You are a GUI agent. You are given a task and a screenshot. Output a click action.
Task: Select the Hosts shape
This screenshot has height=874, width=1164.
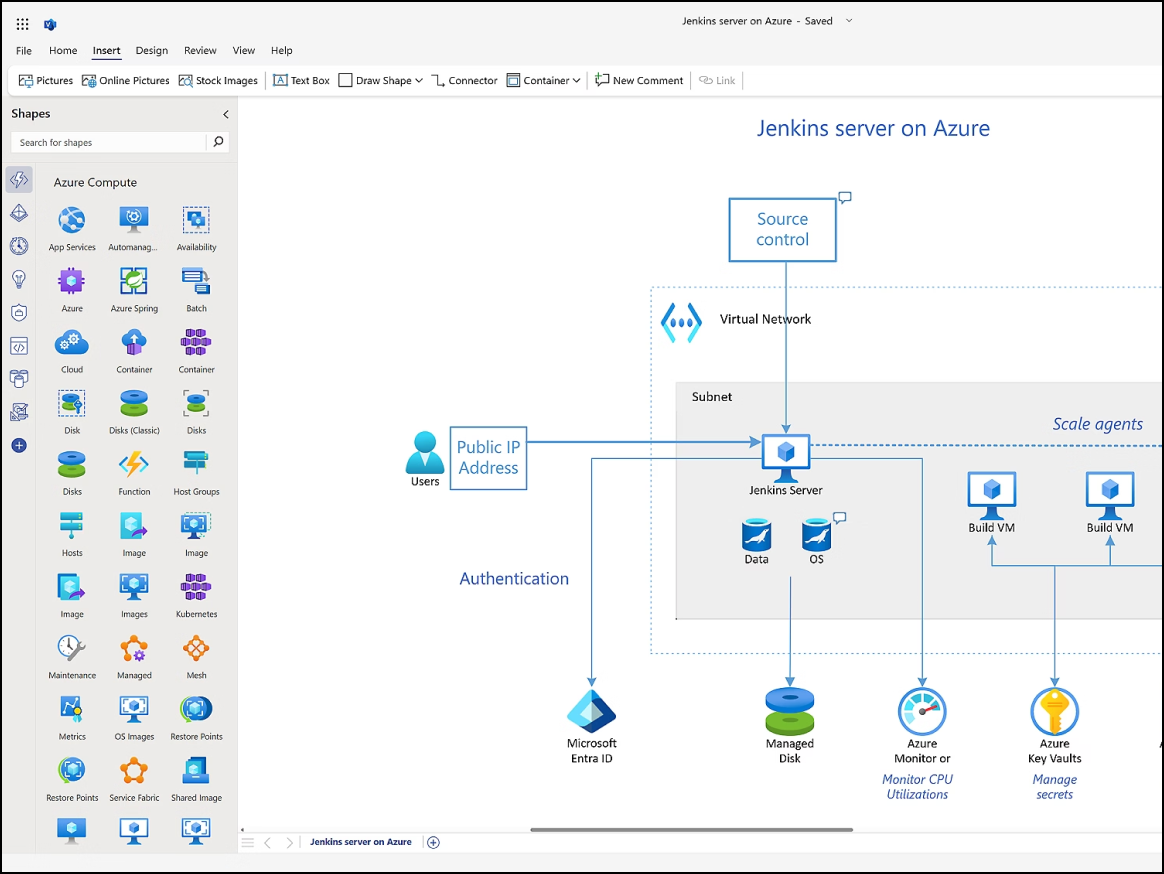[72, 535]
